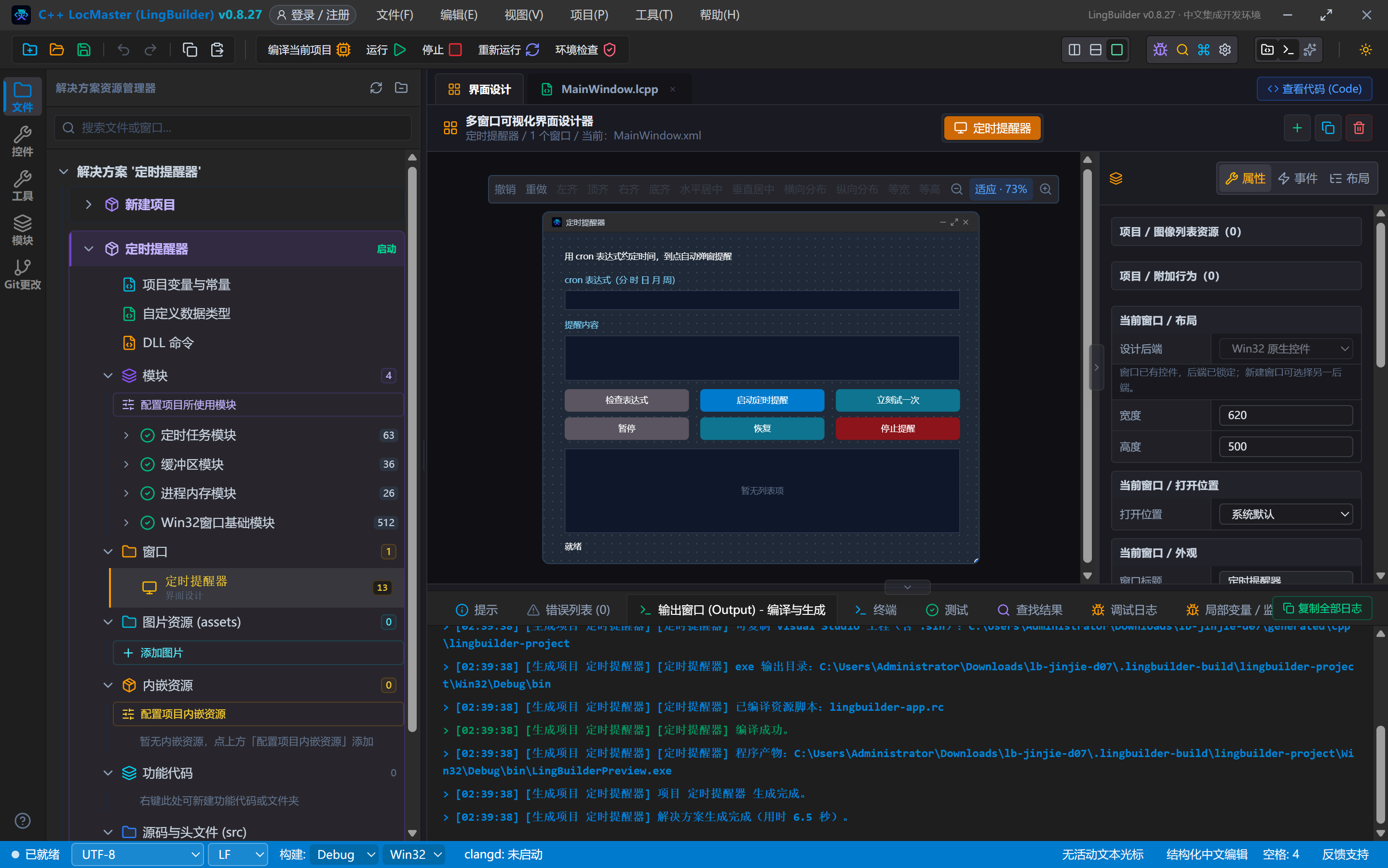1388x868 pixels.
Task: Click the command key icon in toolbar
Action: pos(1204,50)
